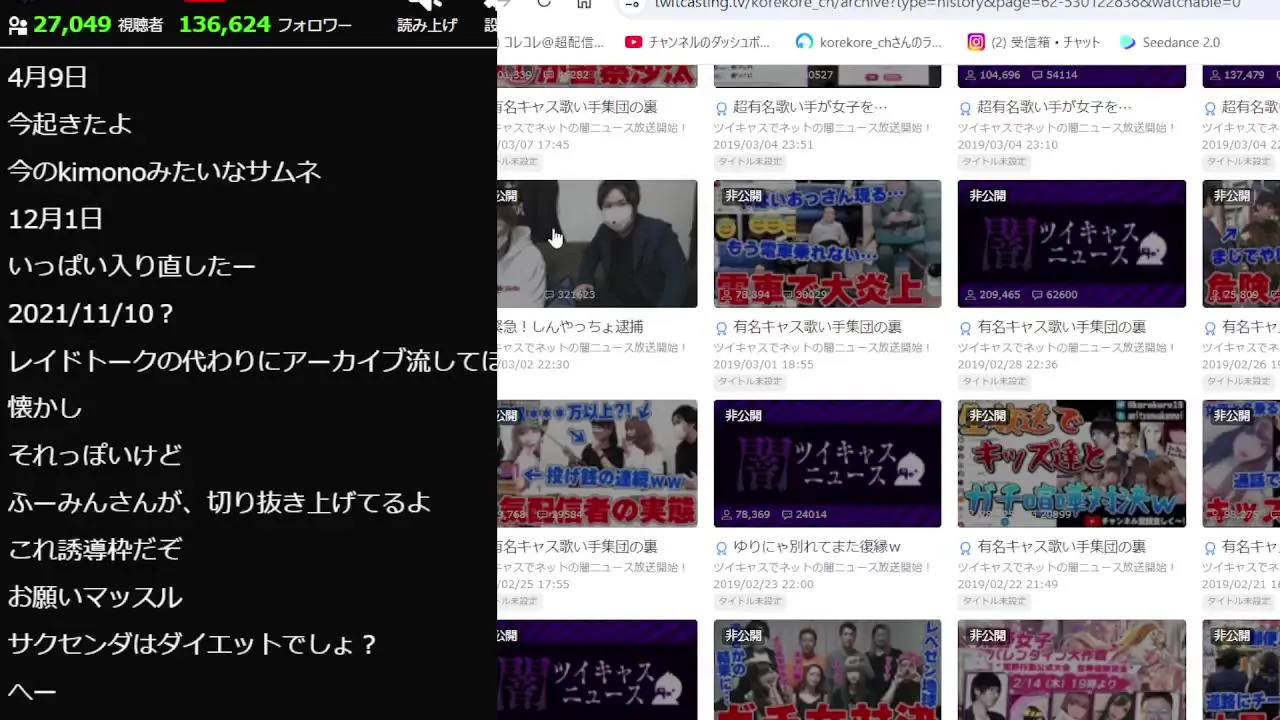Screen dimensions: 1280x720
Task: Click chat message 今のkimonoみたいなサムネ
Action: point(164,171)
